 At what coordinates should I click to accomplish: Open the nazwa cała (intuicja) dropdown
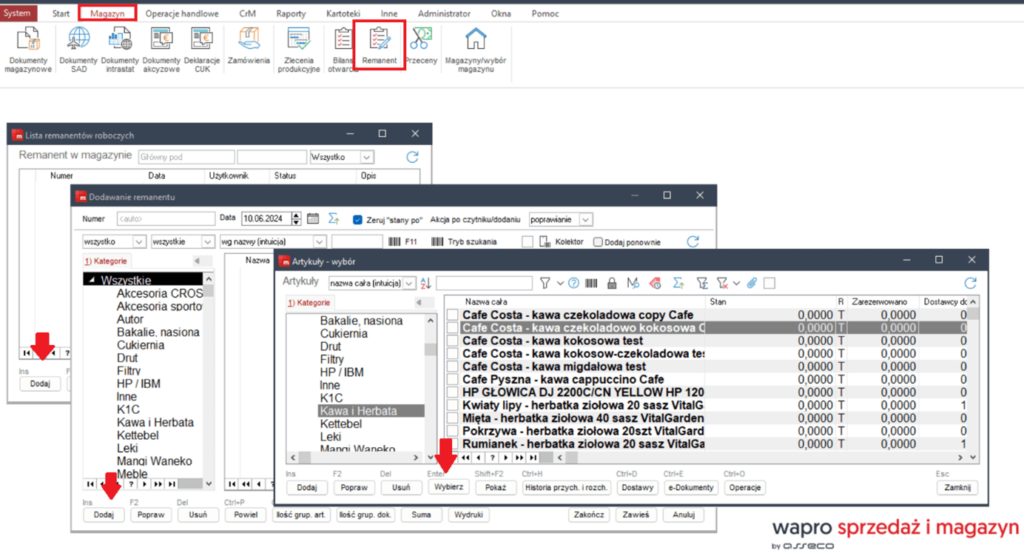[410, 283]
